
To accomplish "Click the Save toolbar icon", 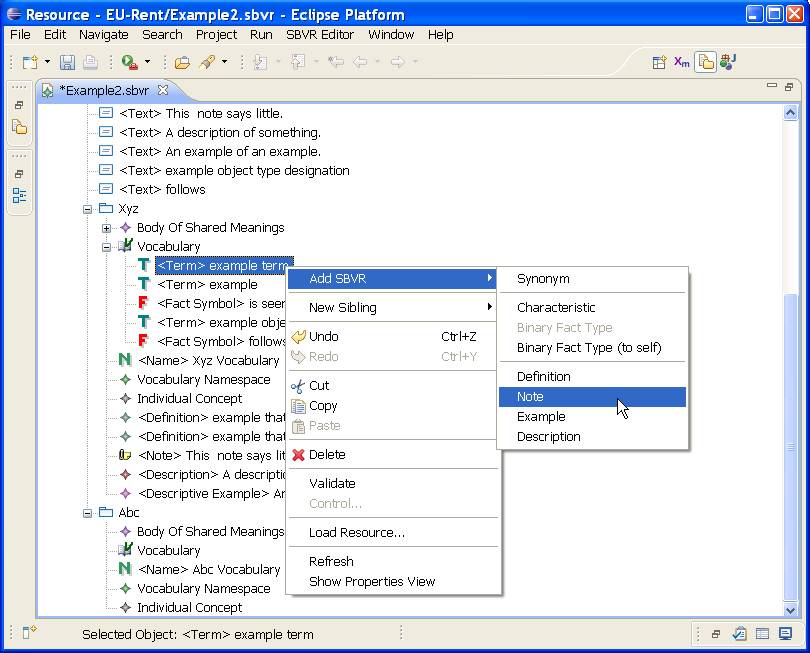I will pos(67,63).
